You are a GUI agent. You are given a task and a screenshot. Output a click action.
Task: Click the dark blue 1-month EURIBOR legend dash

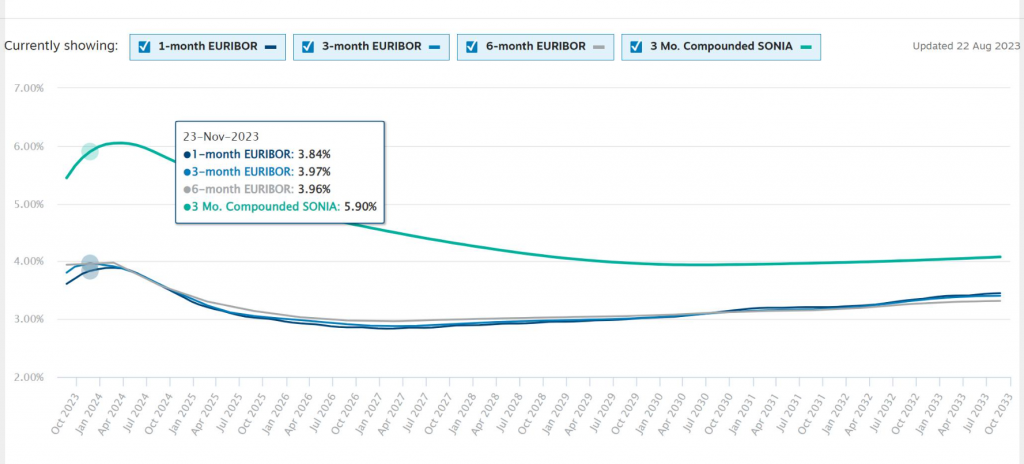272,47
